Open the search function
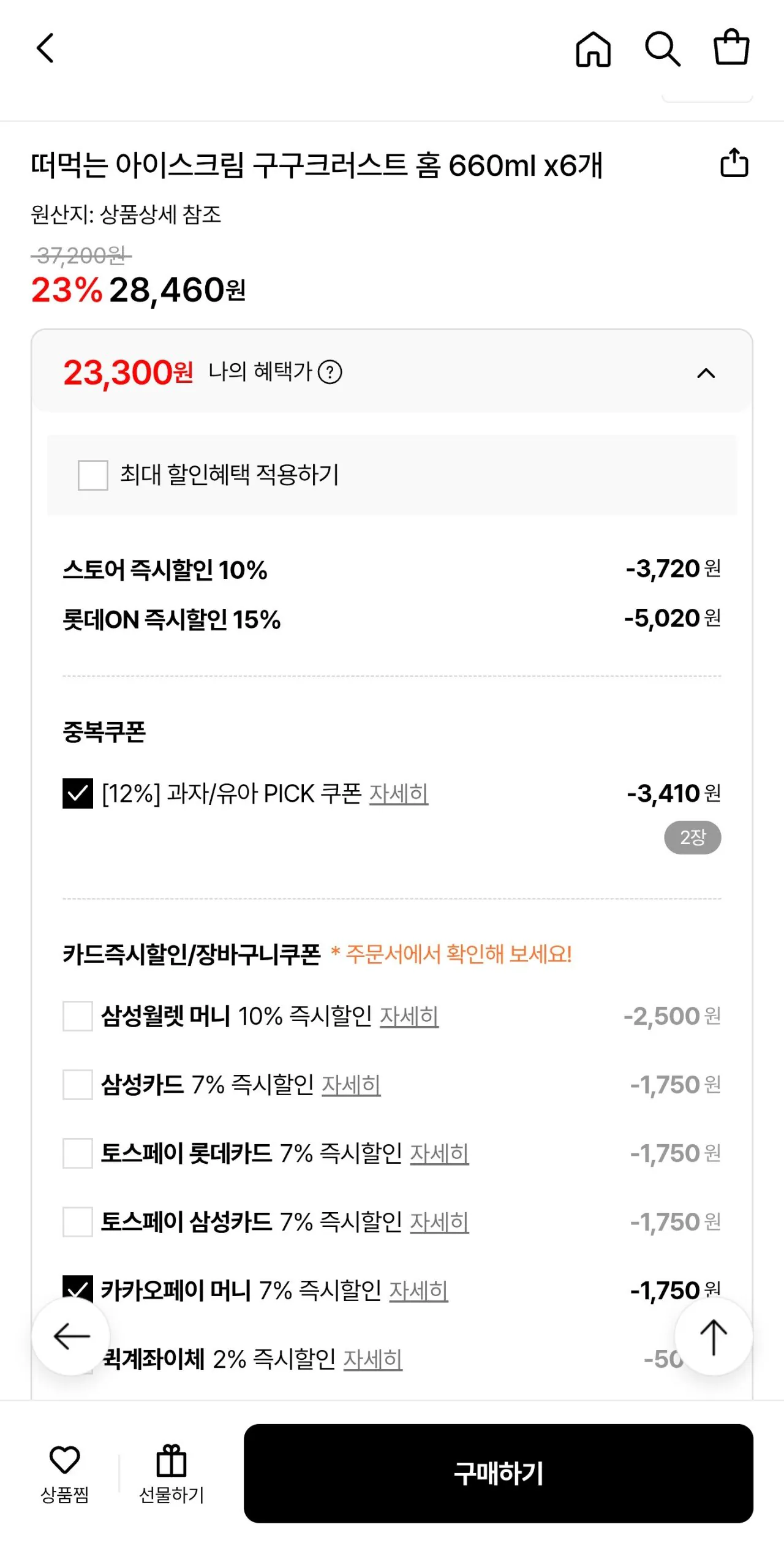 point(663,49)
